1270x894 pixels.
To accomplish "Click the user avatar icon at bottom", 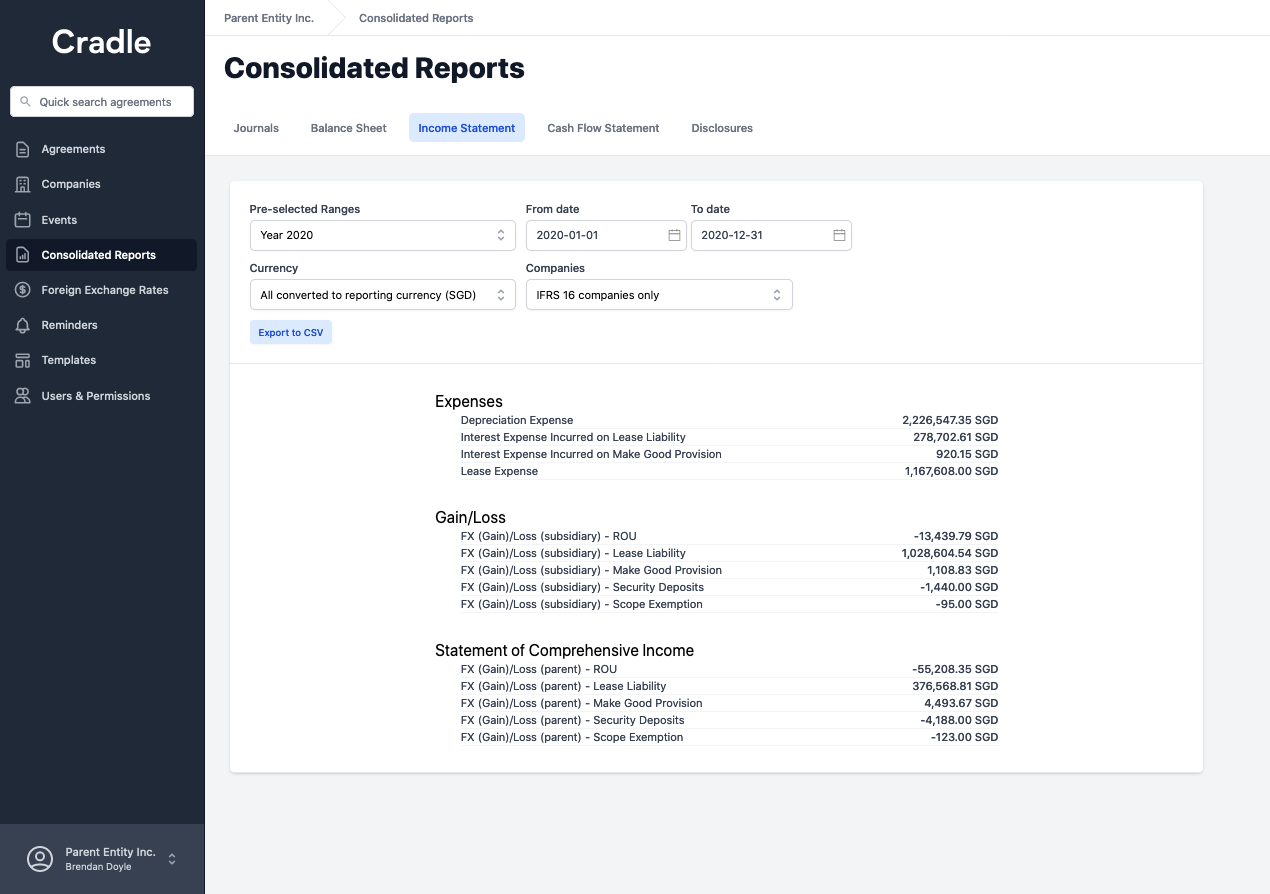I will (x=40, y=859).
